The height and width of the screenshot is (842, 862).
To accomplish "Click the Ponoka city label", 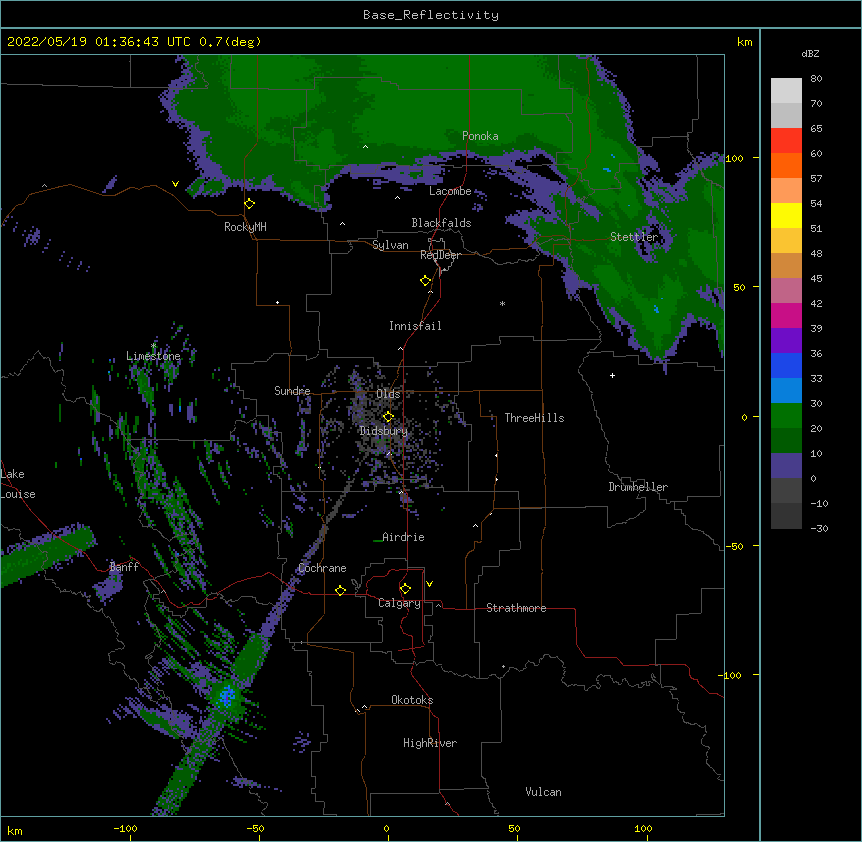I will coord(480,136).
